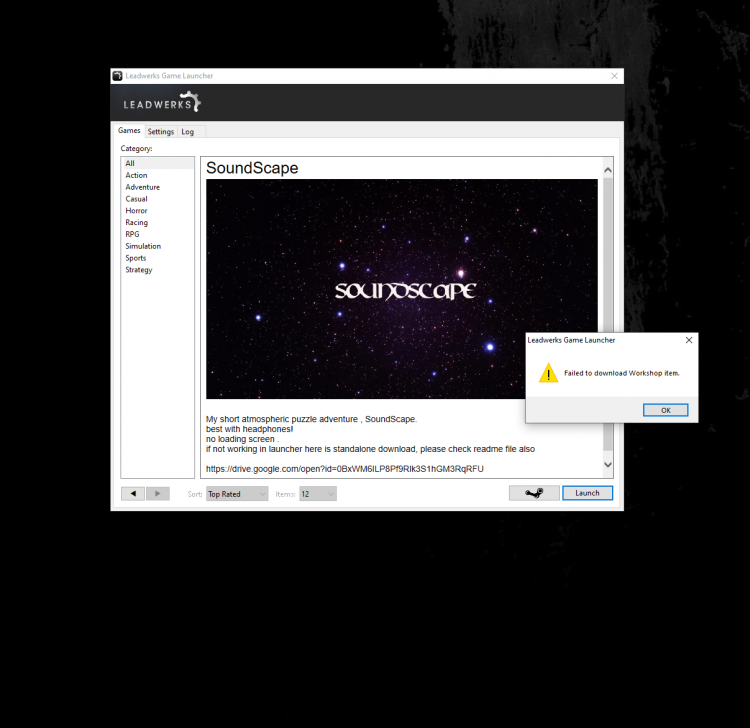The height and width of the screenshot is (728, 750).
Task: Launch the SoundScape game
Action: [587, 493]
